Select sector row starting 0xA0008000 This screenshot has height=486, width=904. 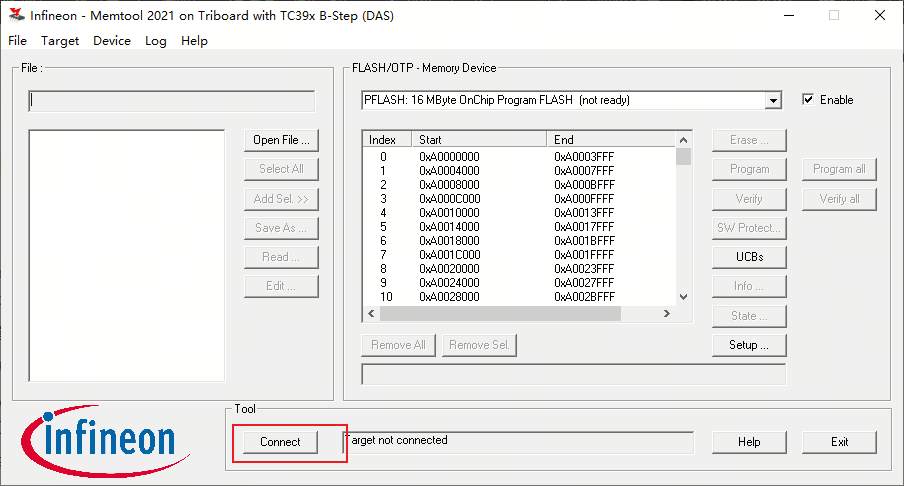coord(519,185)
